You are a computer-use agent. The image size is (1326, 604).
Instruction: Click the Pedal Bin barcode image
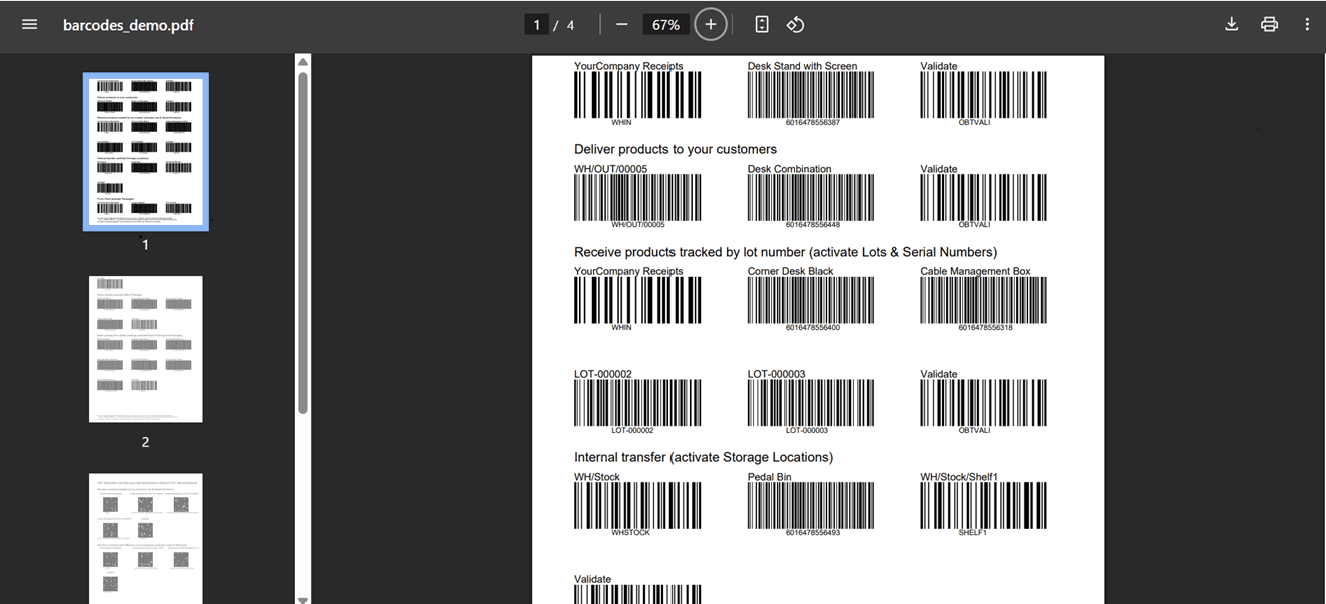click(x=811, y=506)
